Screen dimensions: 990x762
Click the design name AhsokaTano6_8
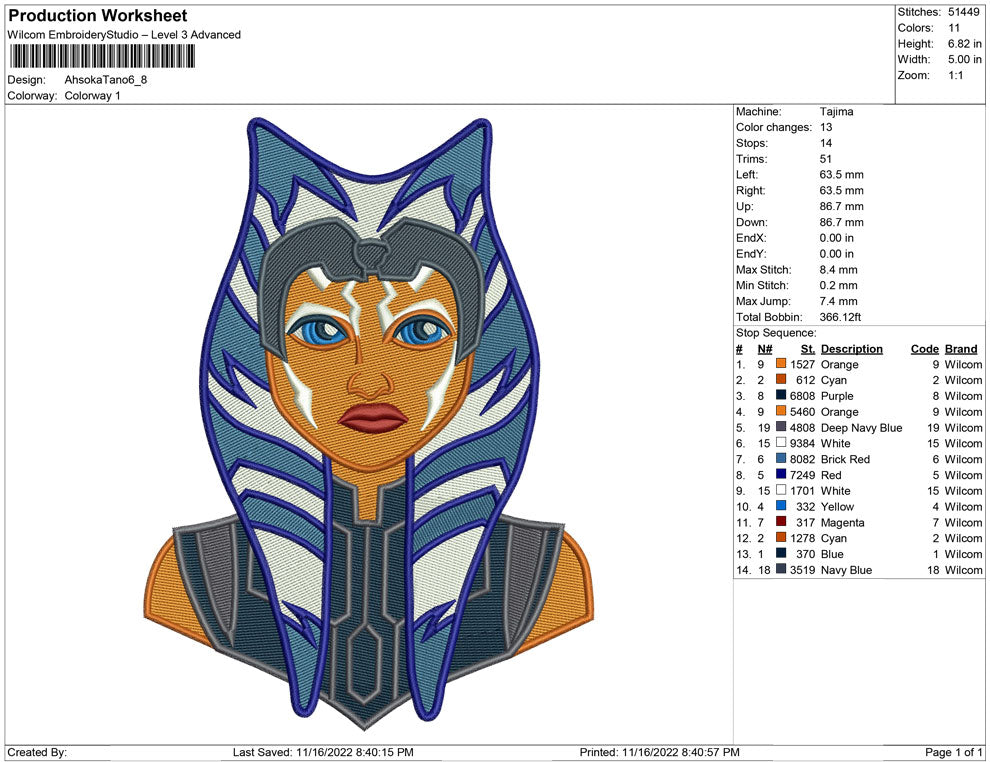click(x=105, y=80)
